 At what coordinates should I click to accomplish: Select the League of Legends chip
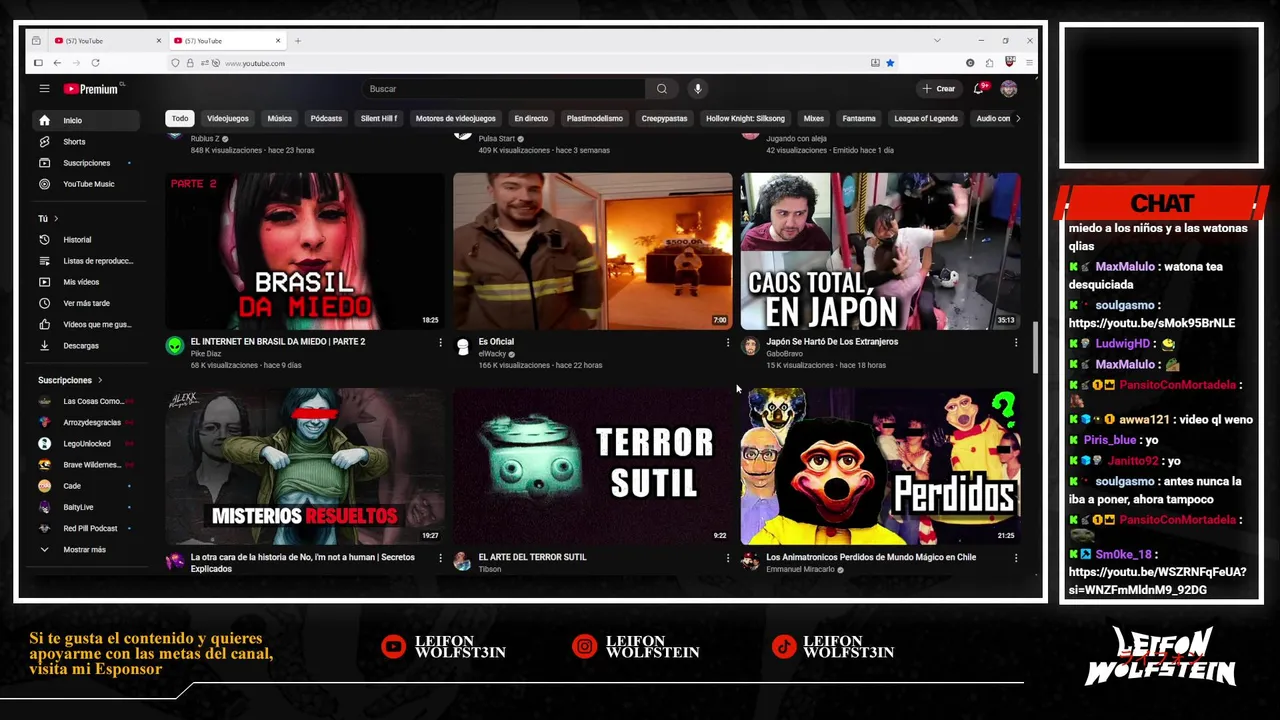[926, 118]
